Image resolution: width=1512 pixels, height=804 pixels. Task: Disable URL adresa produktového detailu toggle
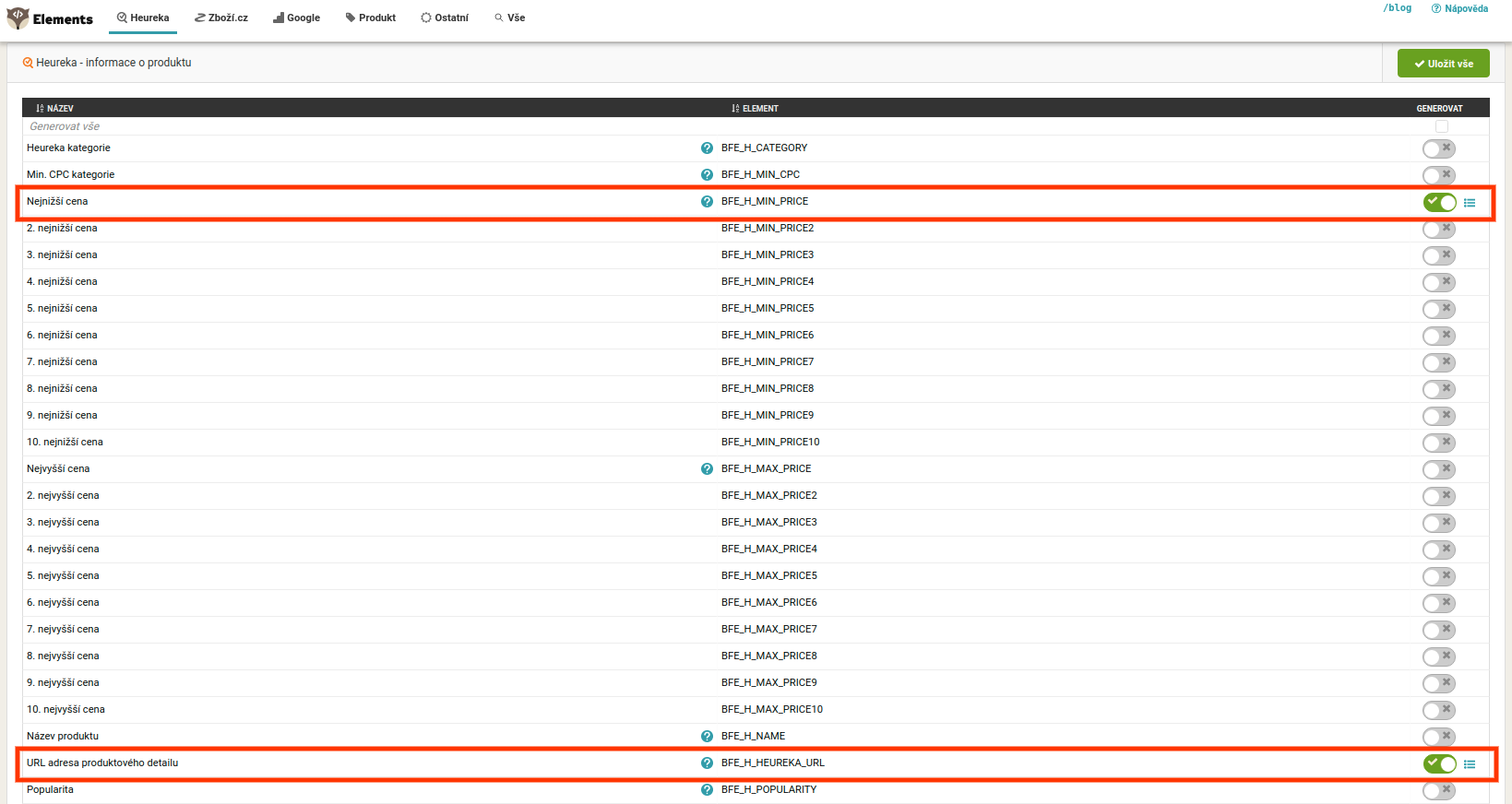pyautogui.click(x=1439, y=763)
